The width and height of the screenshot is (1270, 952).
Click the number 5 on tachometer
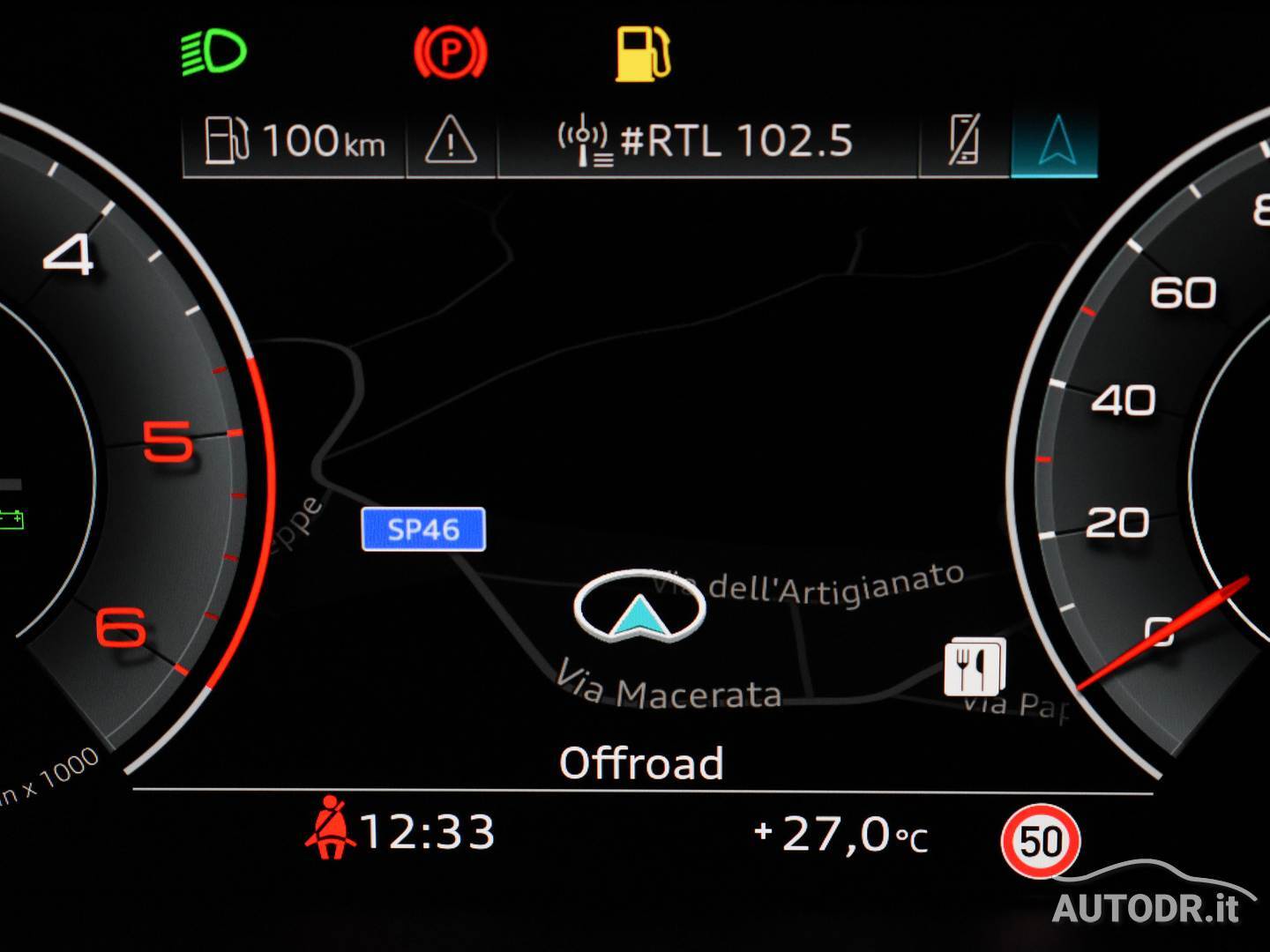click(168, 441)
